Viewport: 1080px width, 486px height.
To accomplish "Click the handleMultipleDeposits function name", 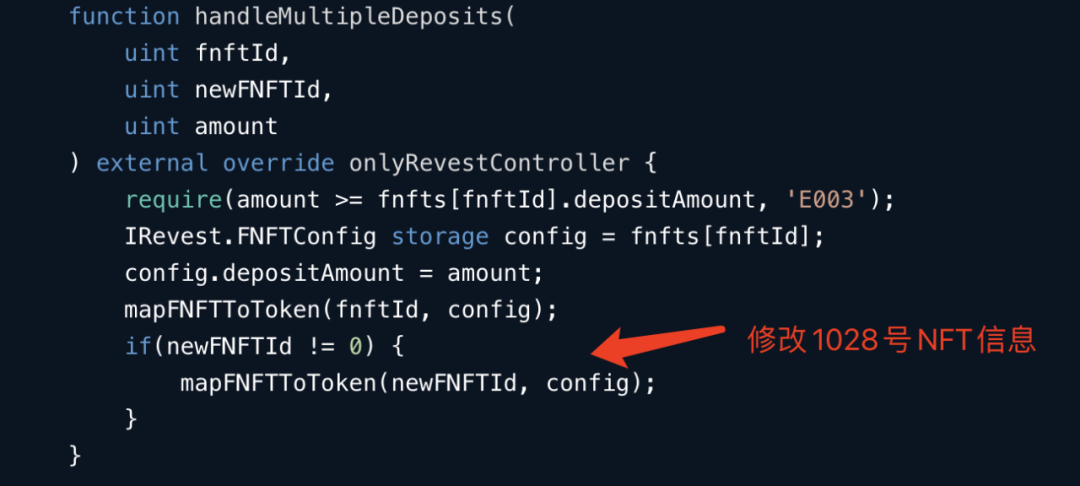I will pyautogui.click(x=350, y=17).
